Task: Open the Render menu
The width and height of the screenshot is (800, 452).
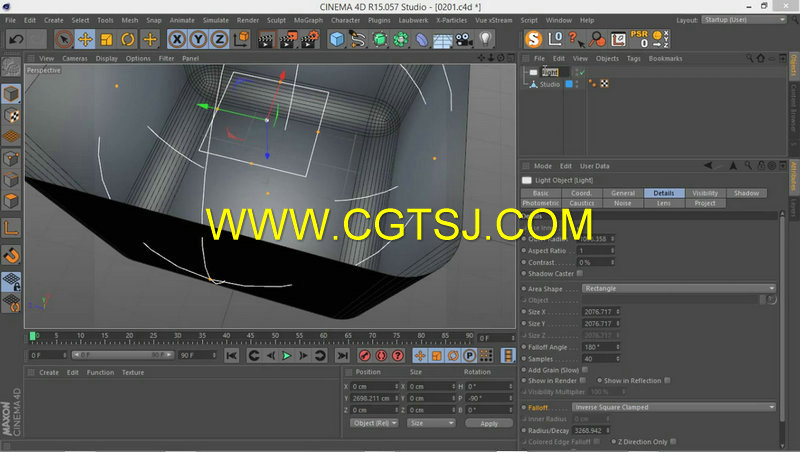Action: click(x=248, y=20)
